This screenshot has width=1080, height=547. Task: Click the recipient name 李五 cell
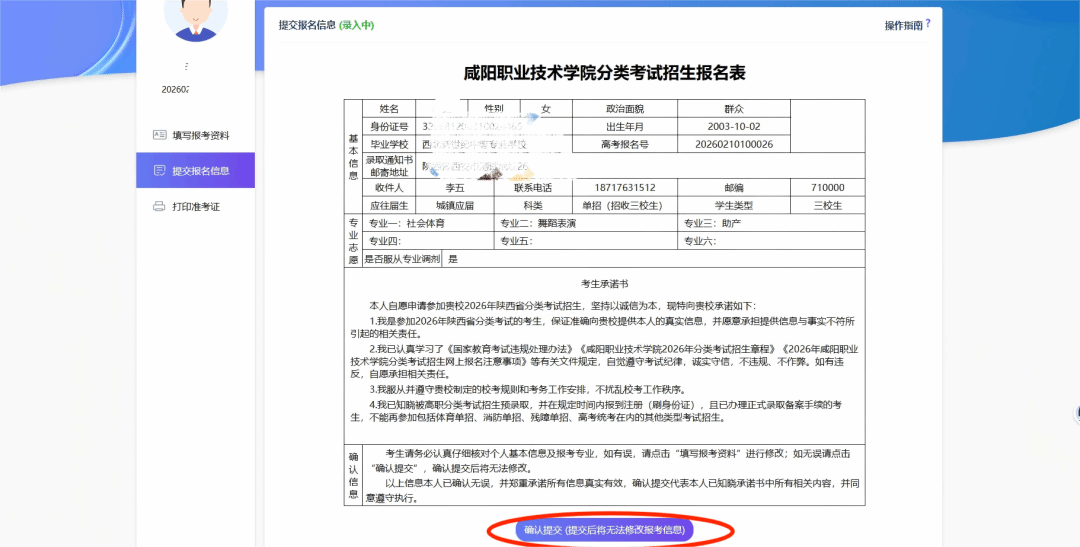click(x=455, y=188)
